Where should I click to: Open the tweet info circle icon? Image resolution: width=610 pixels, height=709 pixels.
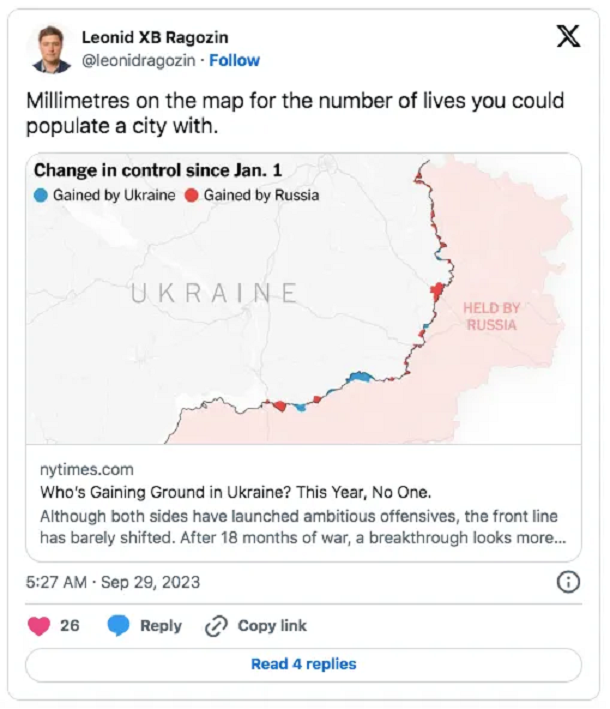coord(568,582)
